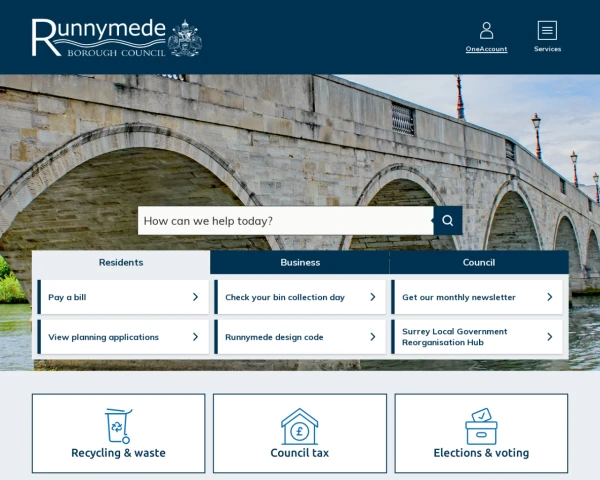Click the chevron beside Pay a bill
The image size is (600, 480).
click(x=195, y=297)
